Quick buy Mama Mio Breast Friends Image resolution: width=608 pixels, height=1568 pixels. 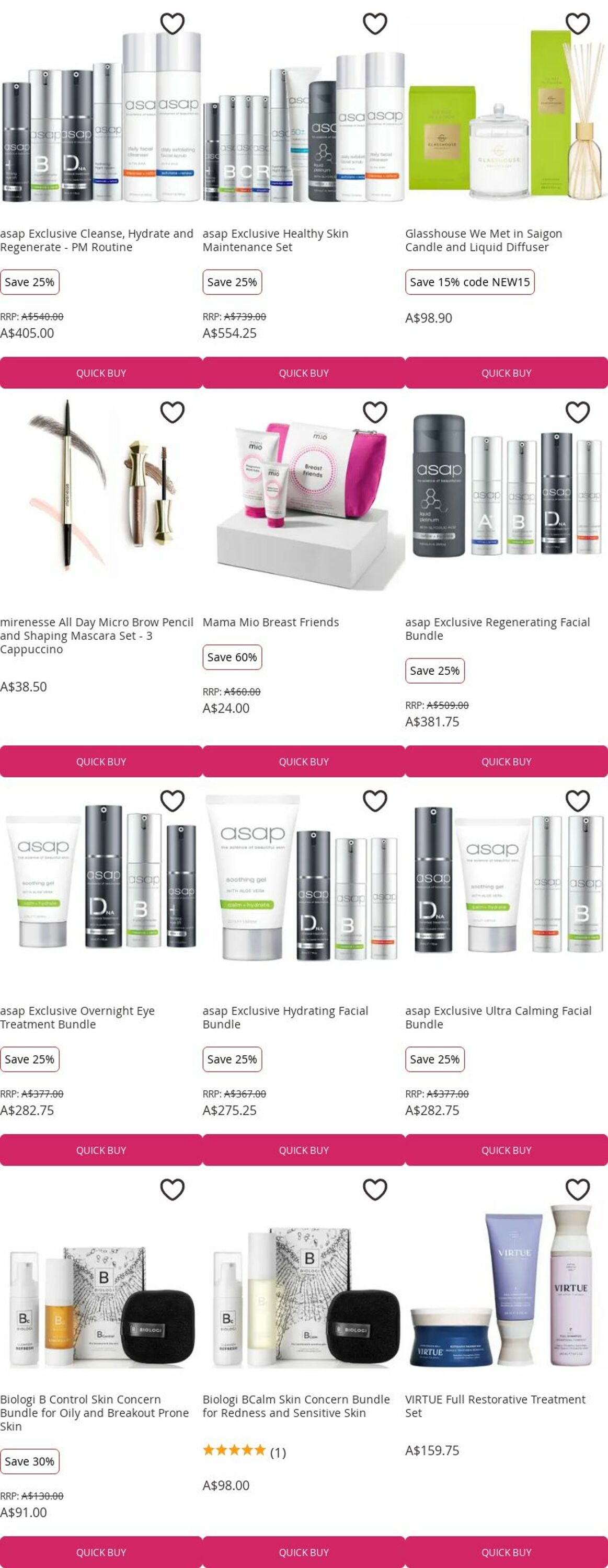pyautogui.click(x=304, y=761)
